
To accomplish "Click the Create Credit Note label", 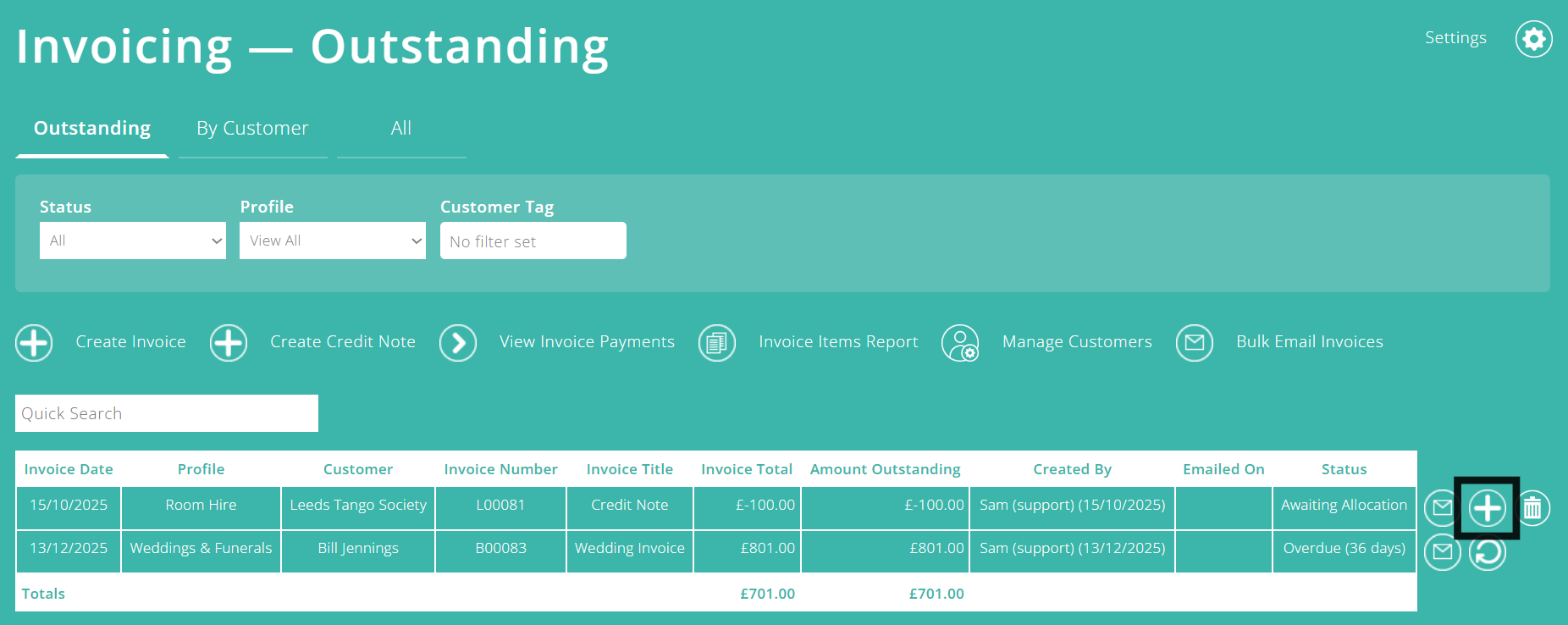I will coord(343,342).
